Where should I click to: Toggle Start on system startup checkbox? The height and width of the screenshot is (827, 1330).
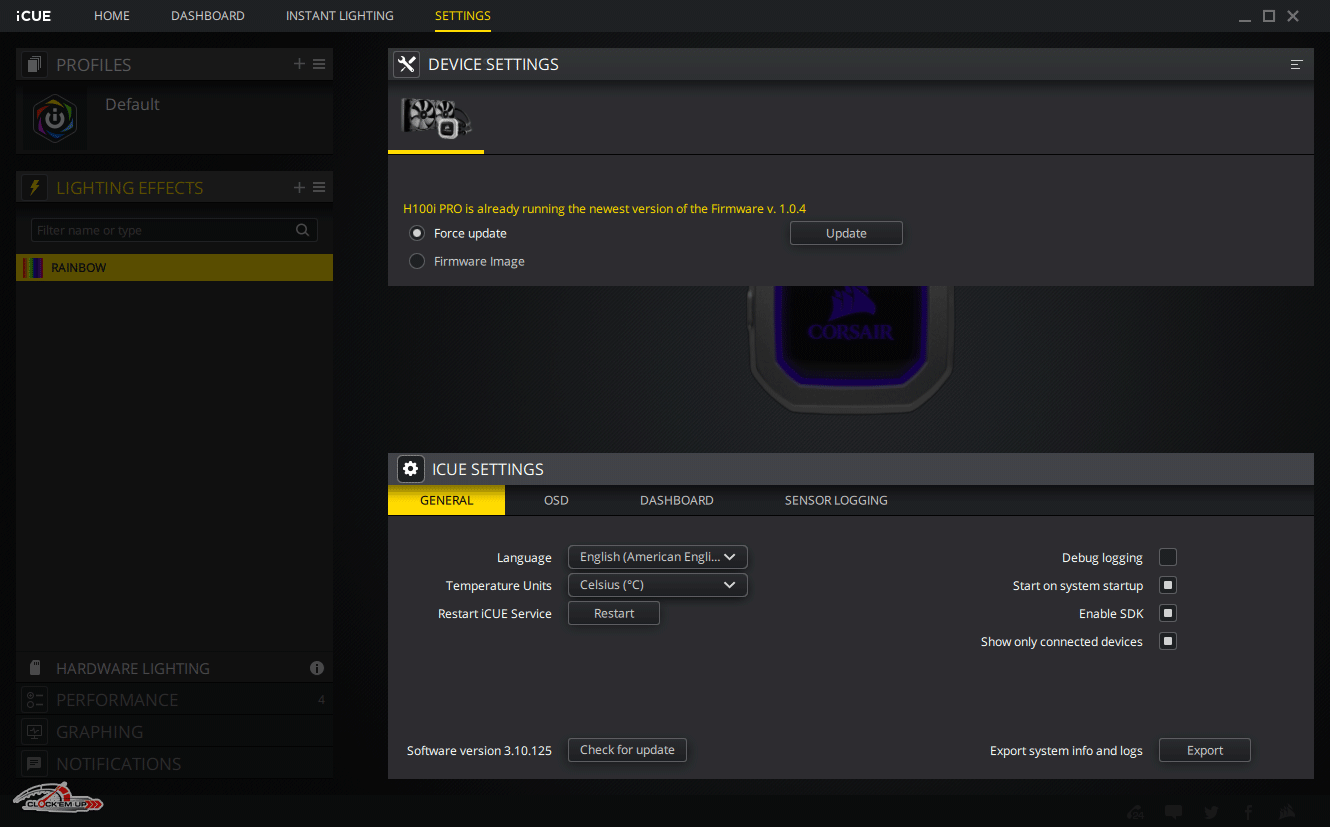click(x=1168, y=585)
